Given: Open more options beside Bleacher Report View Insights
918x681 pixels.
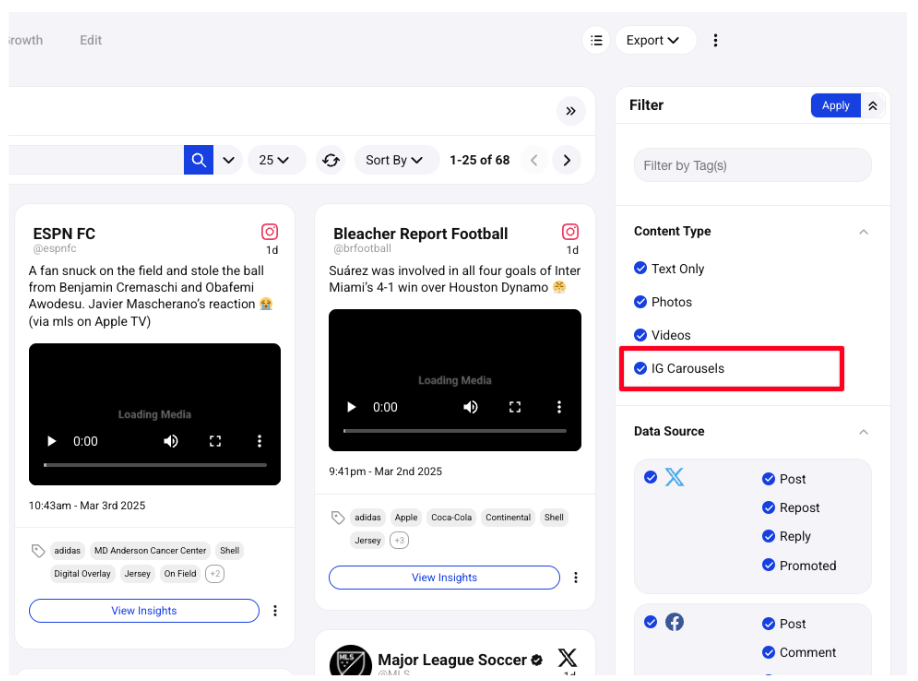Looking at the screenshot, I should (576, 577).
